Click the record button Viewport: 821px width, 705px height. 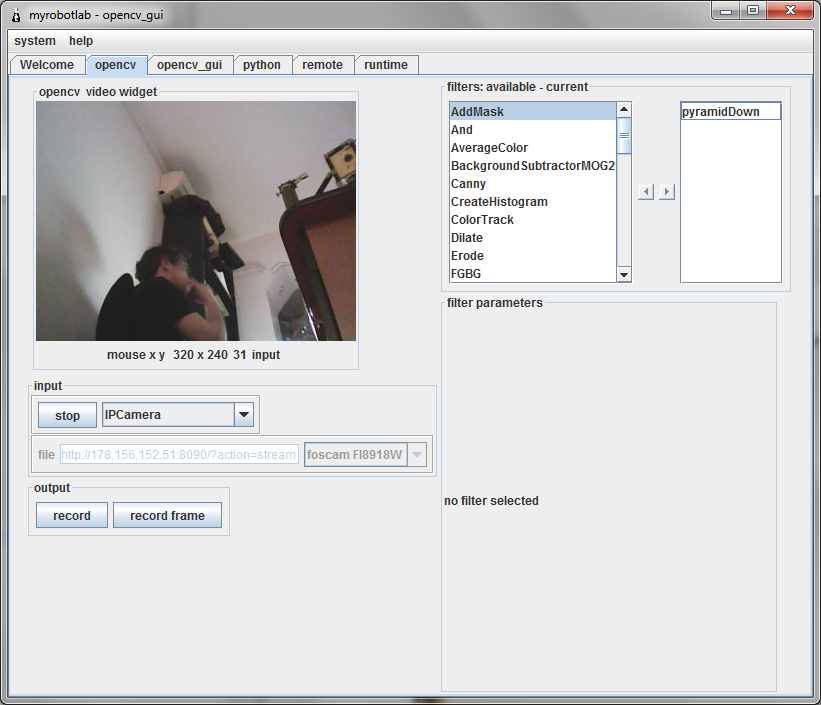click(72, 515)
